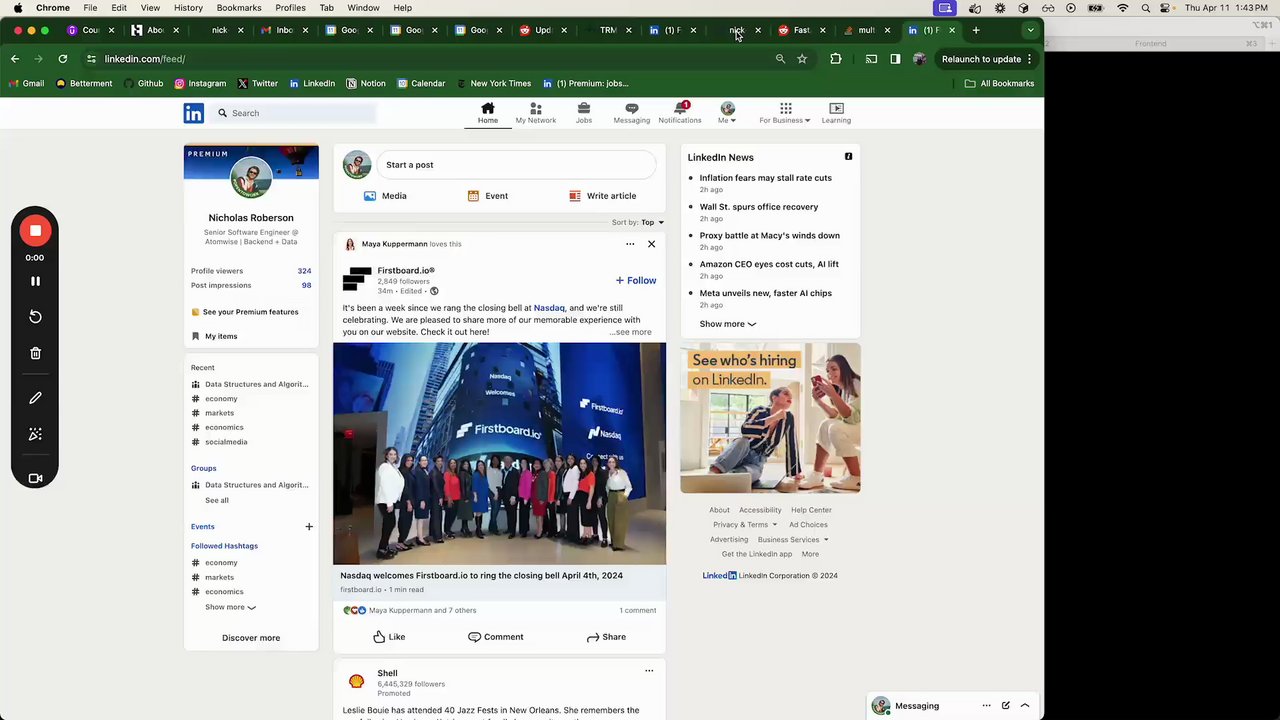The height and width of the screenshot is (720, 1280).
Task: Delete the recording with the trash icon
Action: [x=35, y=353]
